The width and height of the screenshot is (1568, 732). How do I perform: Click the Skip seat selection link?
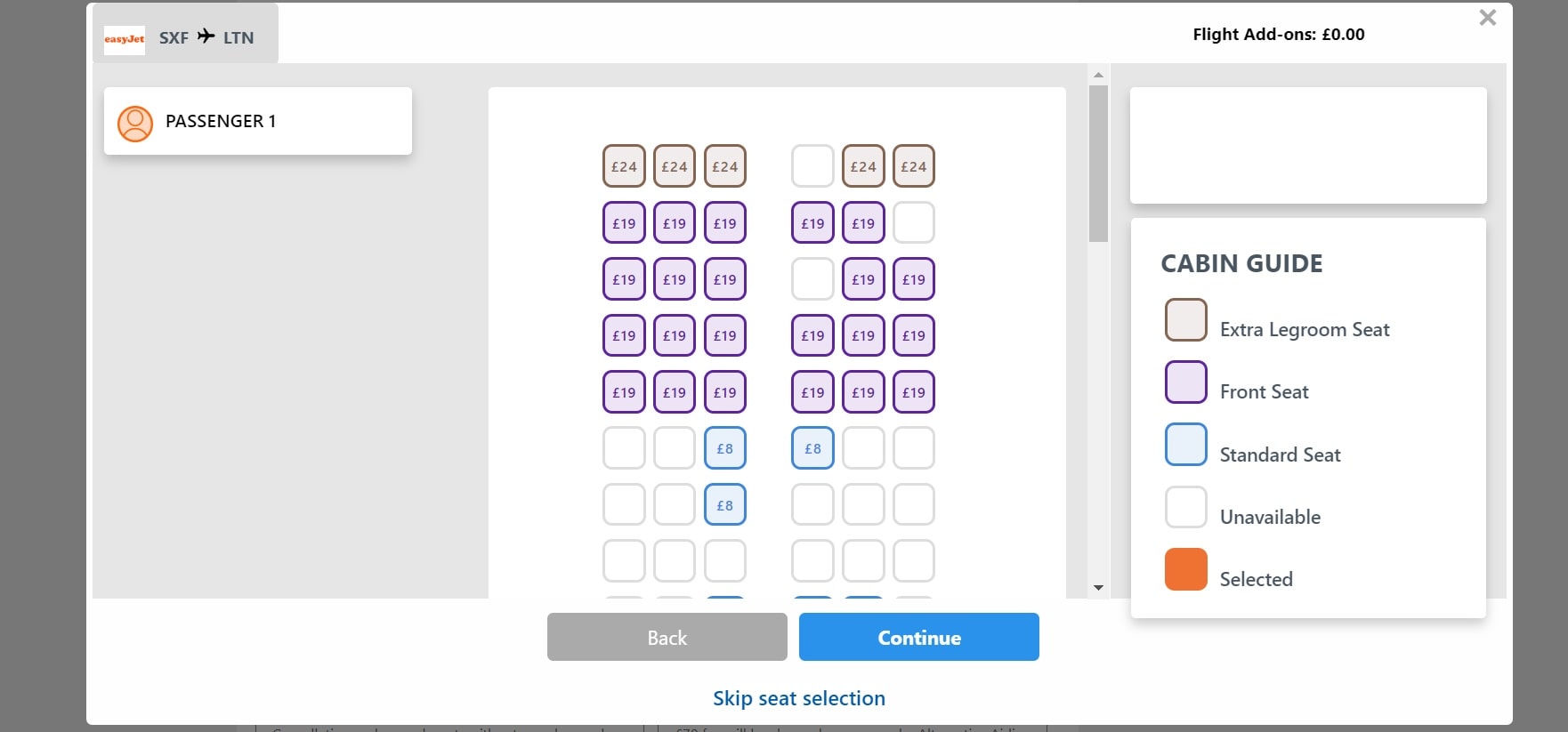pyautogui.click(x=798, y=698)
